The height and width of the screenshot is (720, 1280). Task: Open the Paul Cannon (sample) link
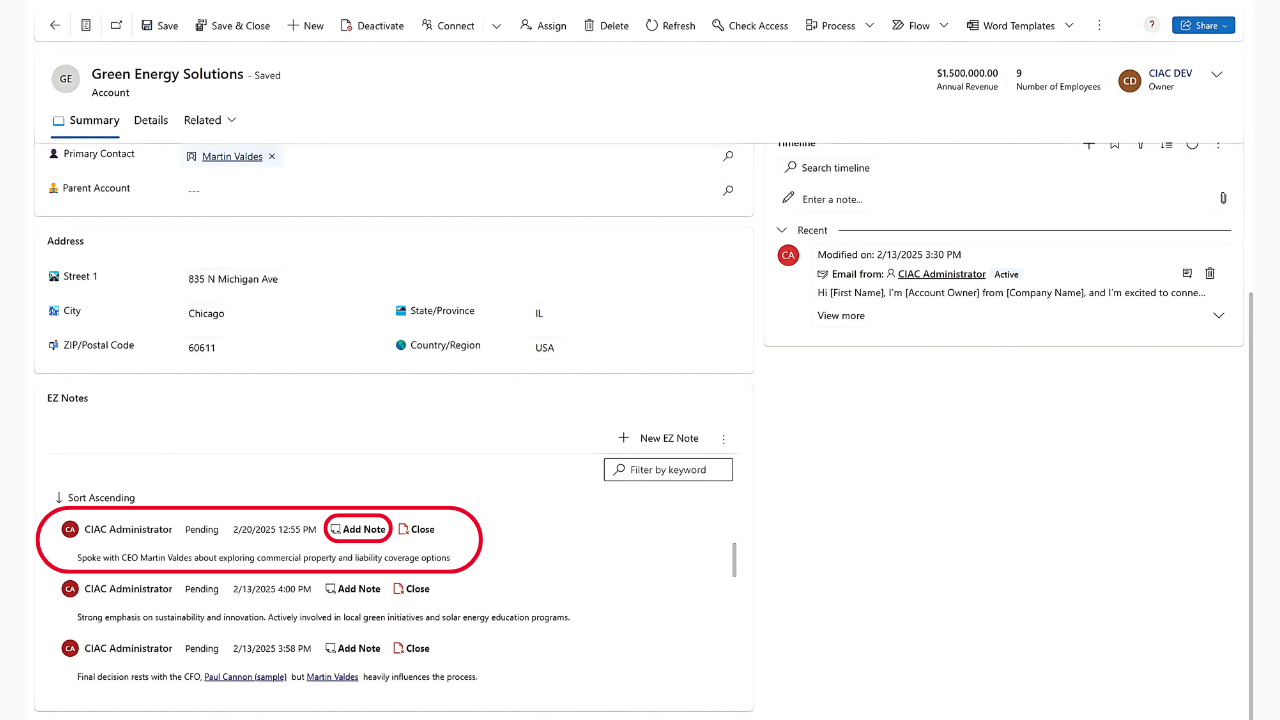245,677
